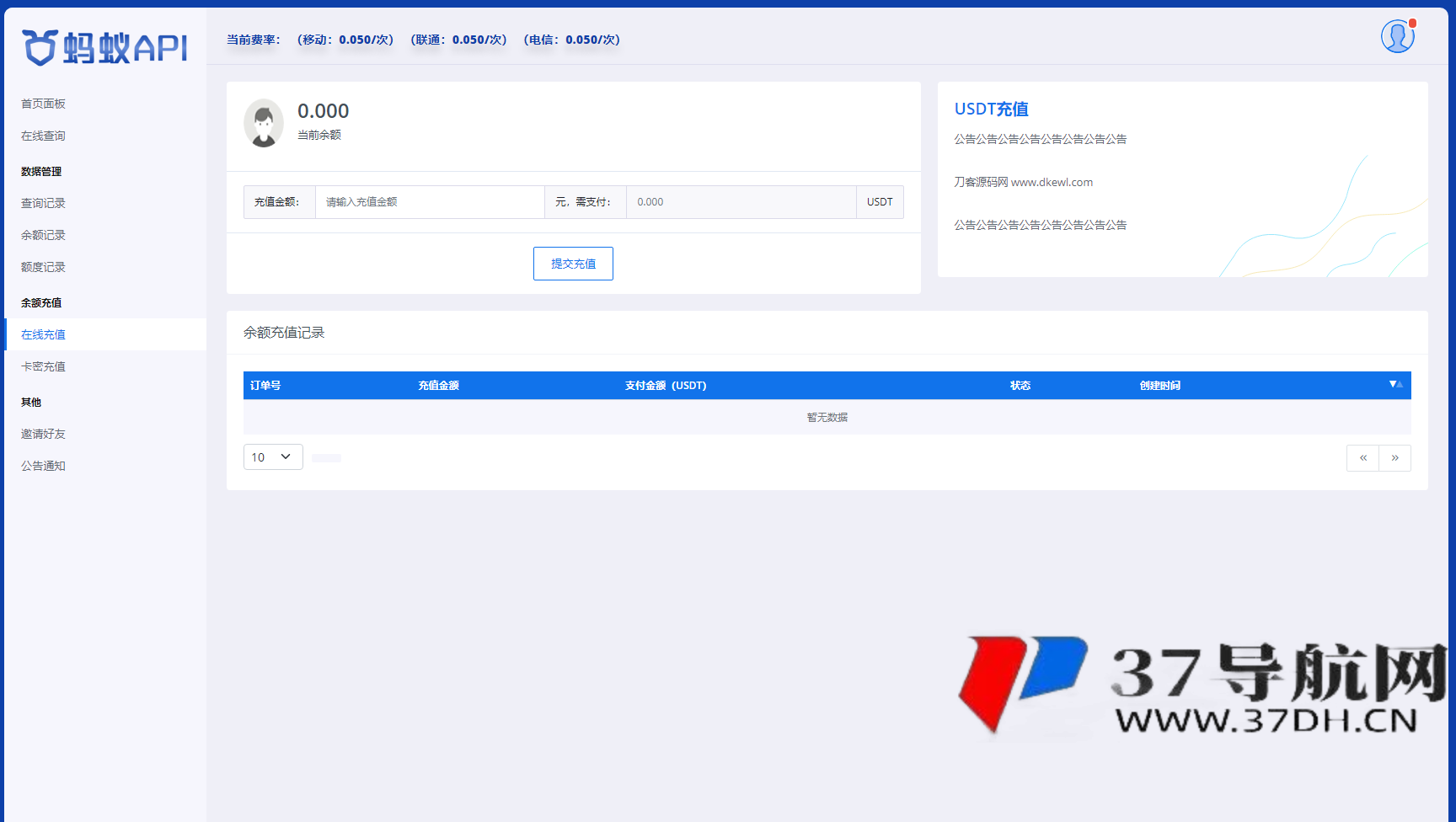This screenshot has width=1456, height=822.
Task: Switch to 卡密充值 page
Action: pyautogui.click(x=43, y=366)
